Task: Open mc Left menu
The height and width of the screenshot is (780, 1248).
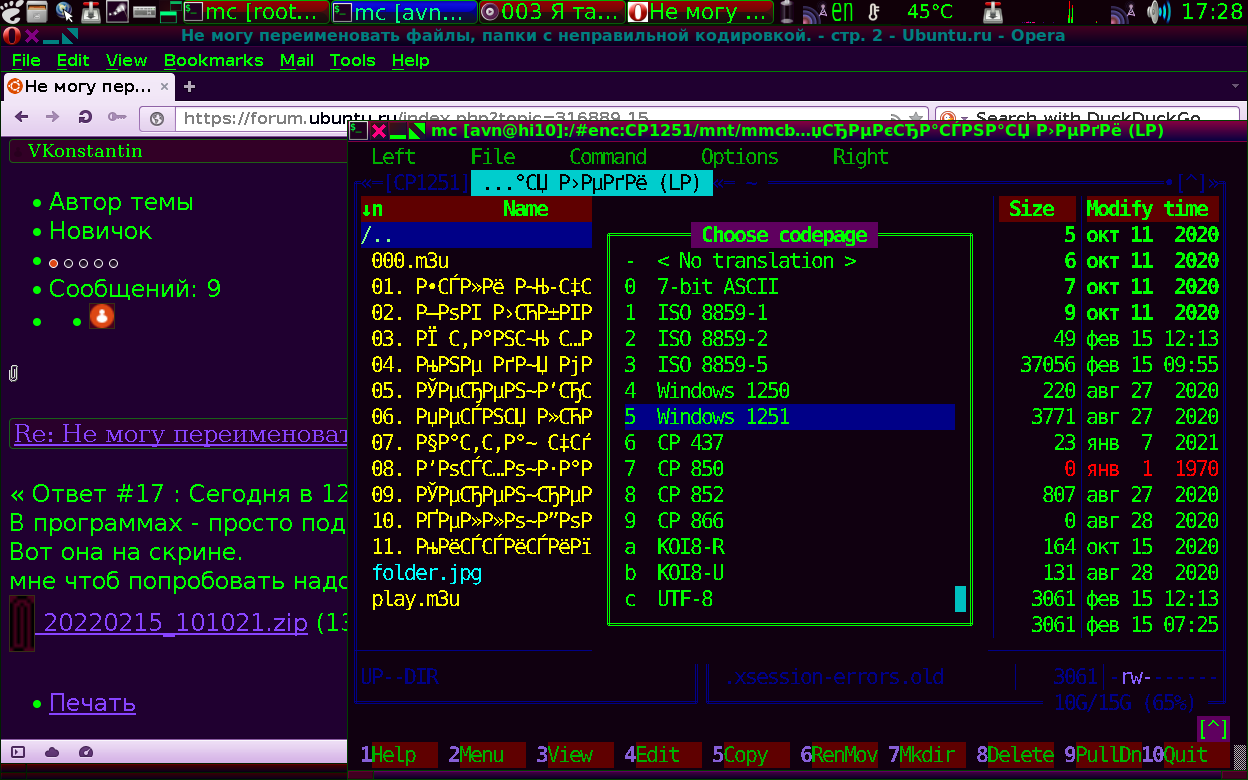Action: (393, 157)
